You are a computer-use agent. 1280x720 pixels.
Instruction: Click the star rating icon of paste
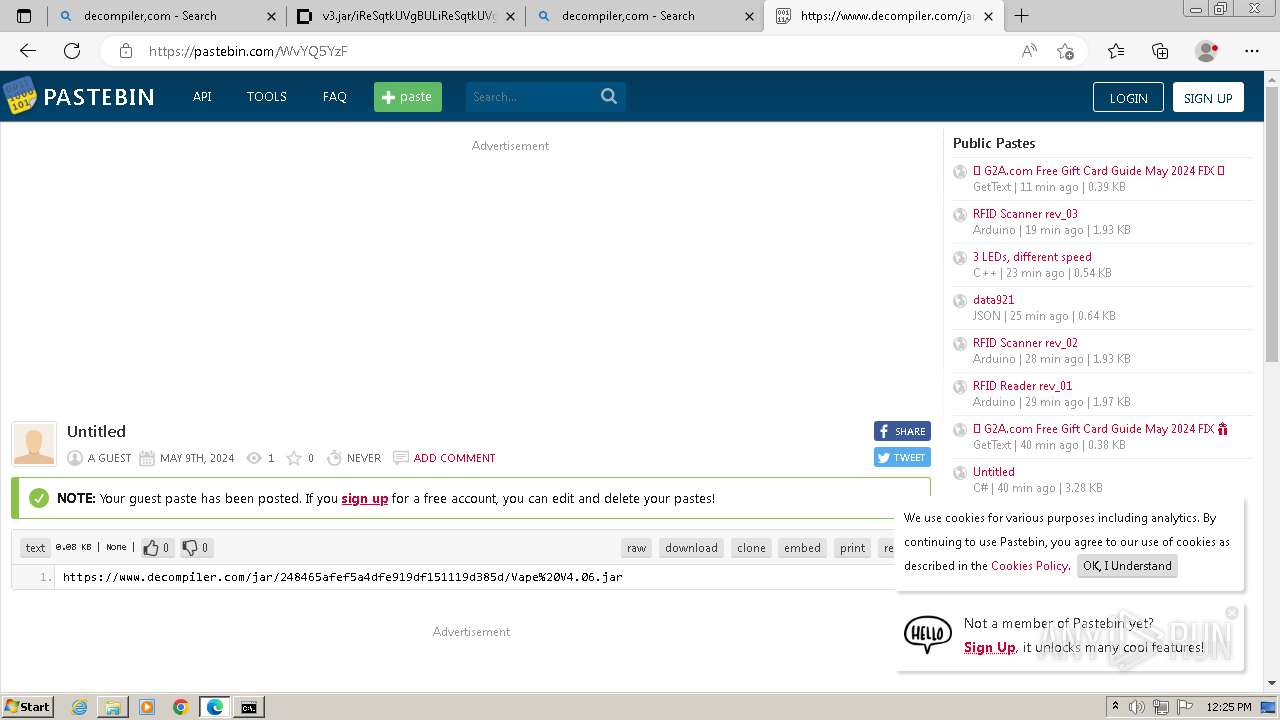294,458
